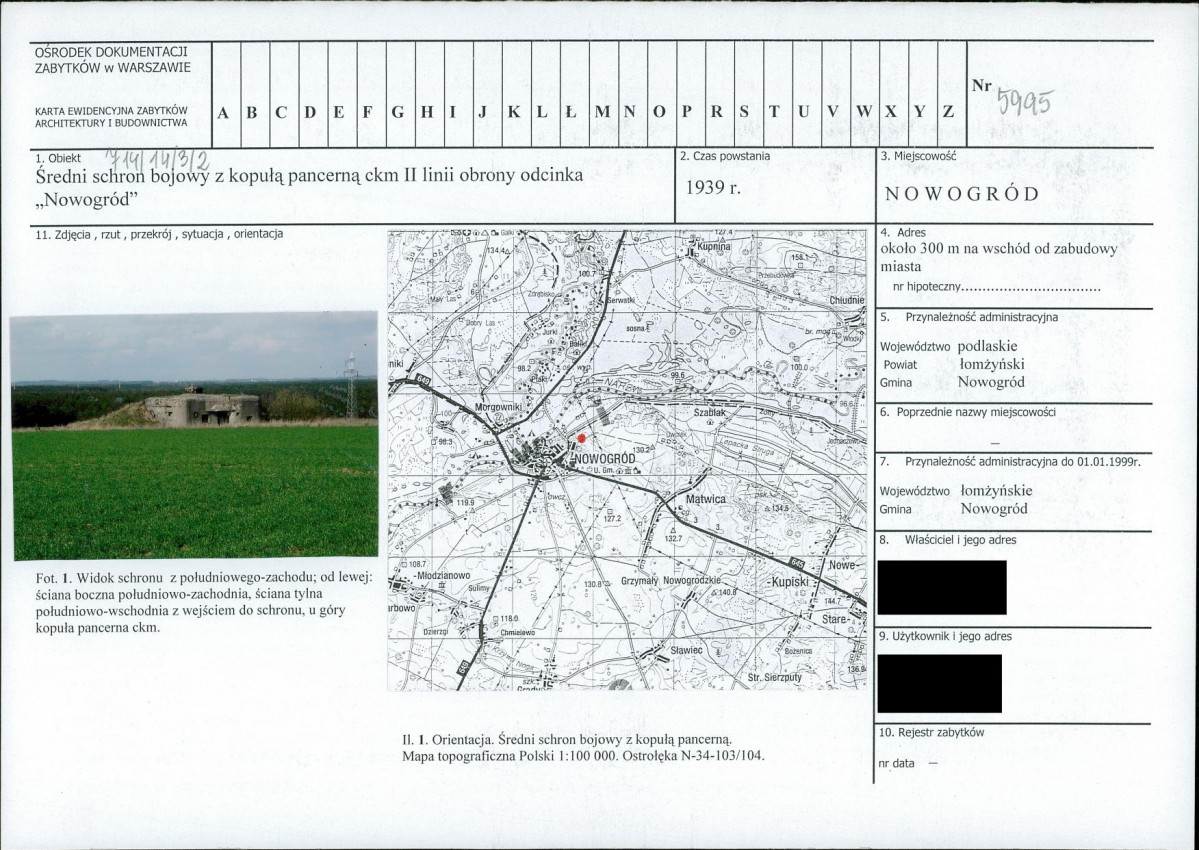Click the letter A index cell
The width and height of the screenshot is (1199, 850).
(x=226, y=94)
